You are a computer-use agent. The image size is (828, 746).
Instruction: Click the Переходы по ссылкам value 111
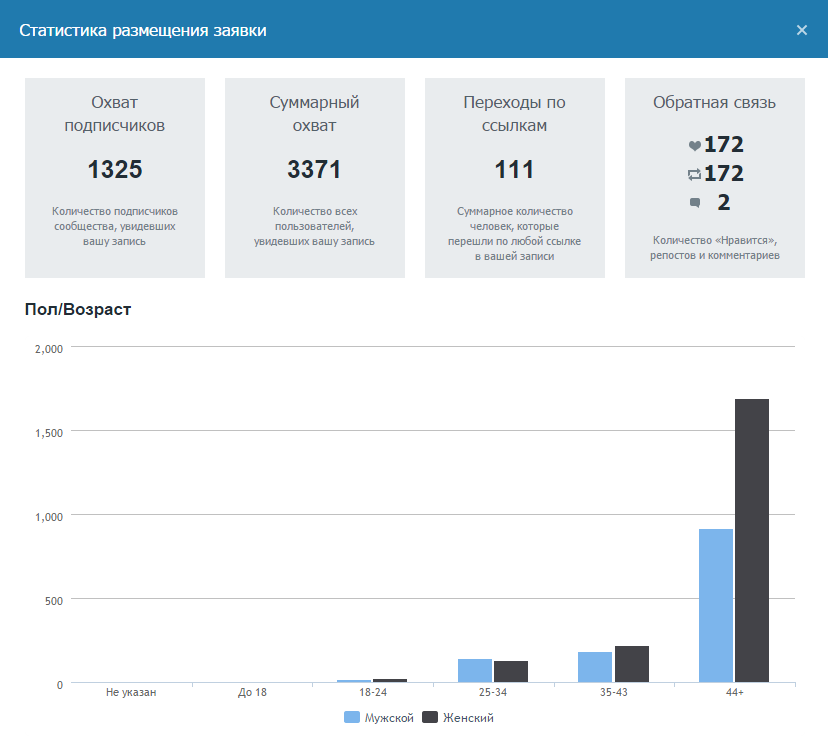tap(514, 170)
